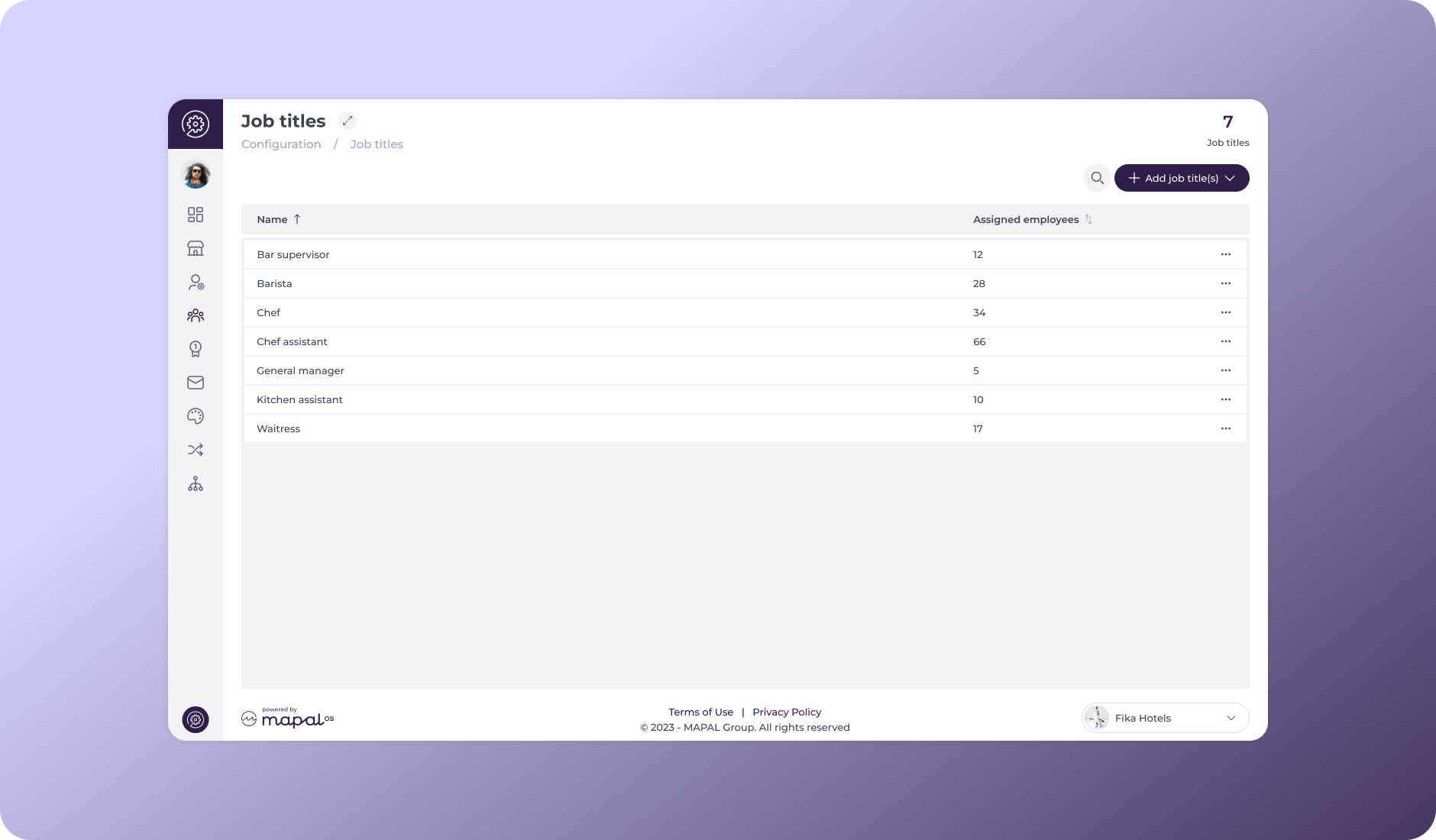Screen dimensions: 1436x840
Task: Open the hierarchy tree icon in sidebar
Action: tap(196, 484)
